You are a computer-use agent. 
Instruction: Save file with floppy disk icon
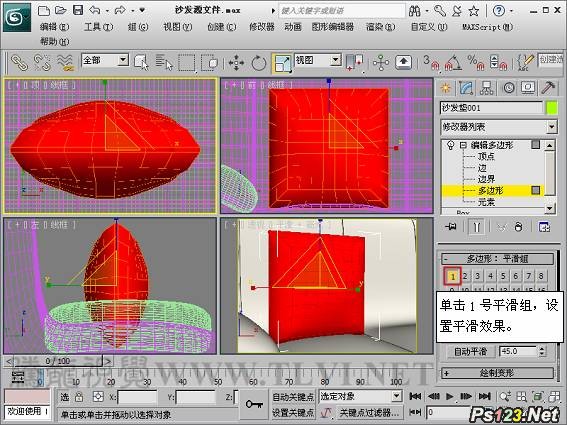78,10
